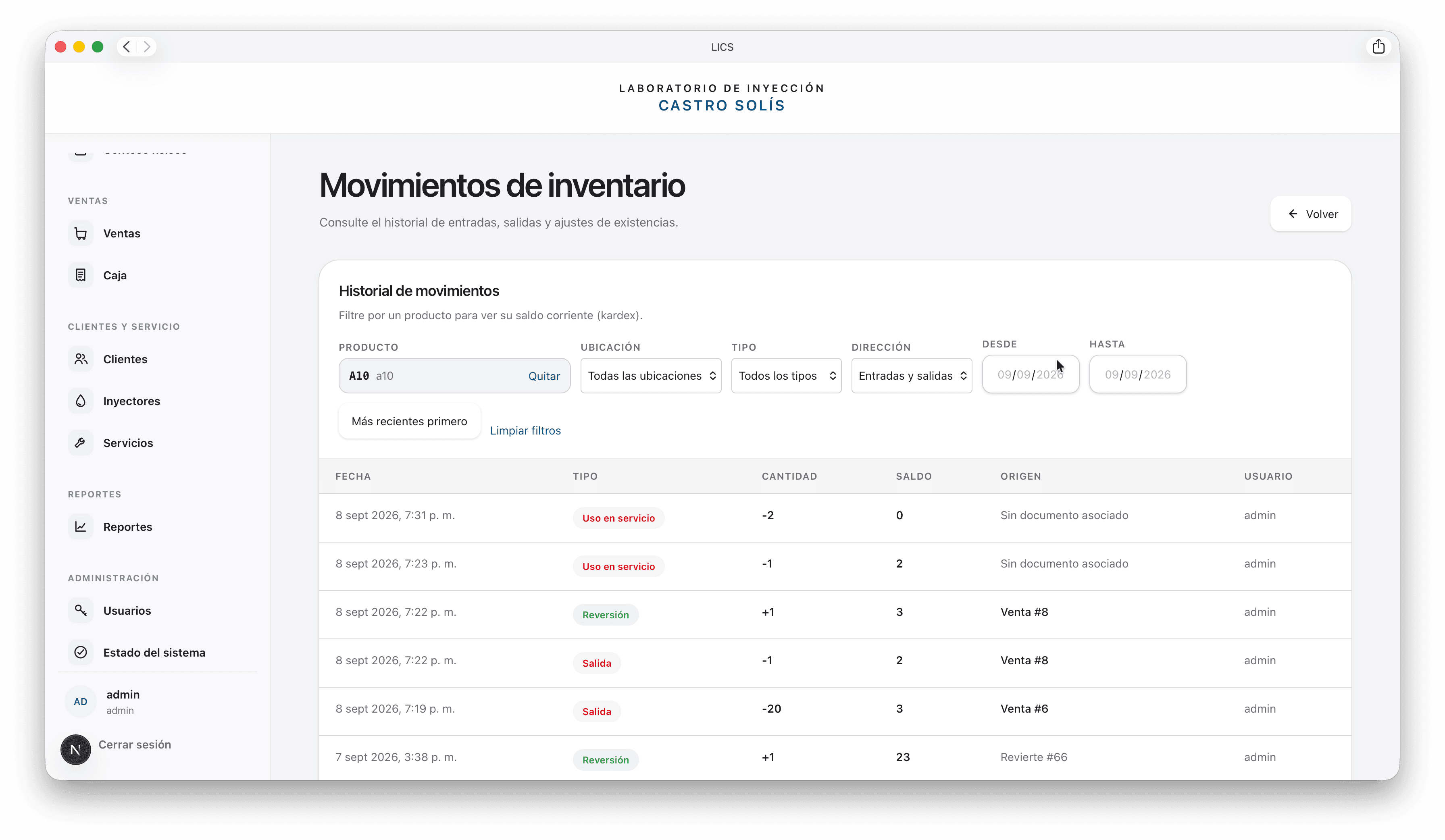Image resolution: width=1445 pixels, height=840 pixels.
Task: Click the green fullscreen button
Action: 98,46
